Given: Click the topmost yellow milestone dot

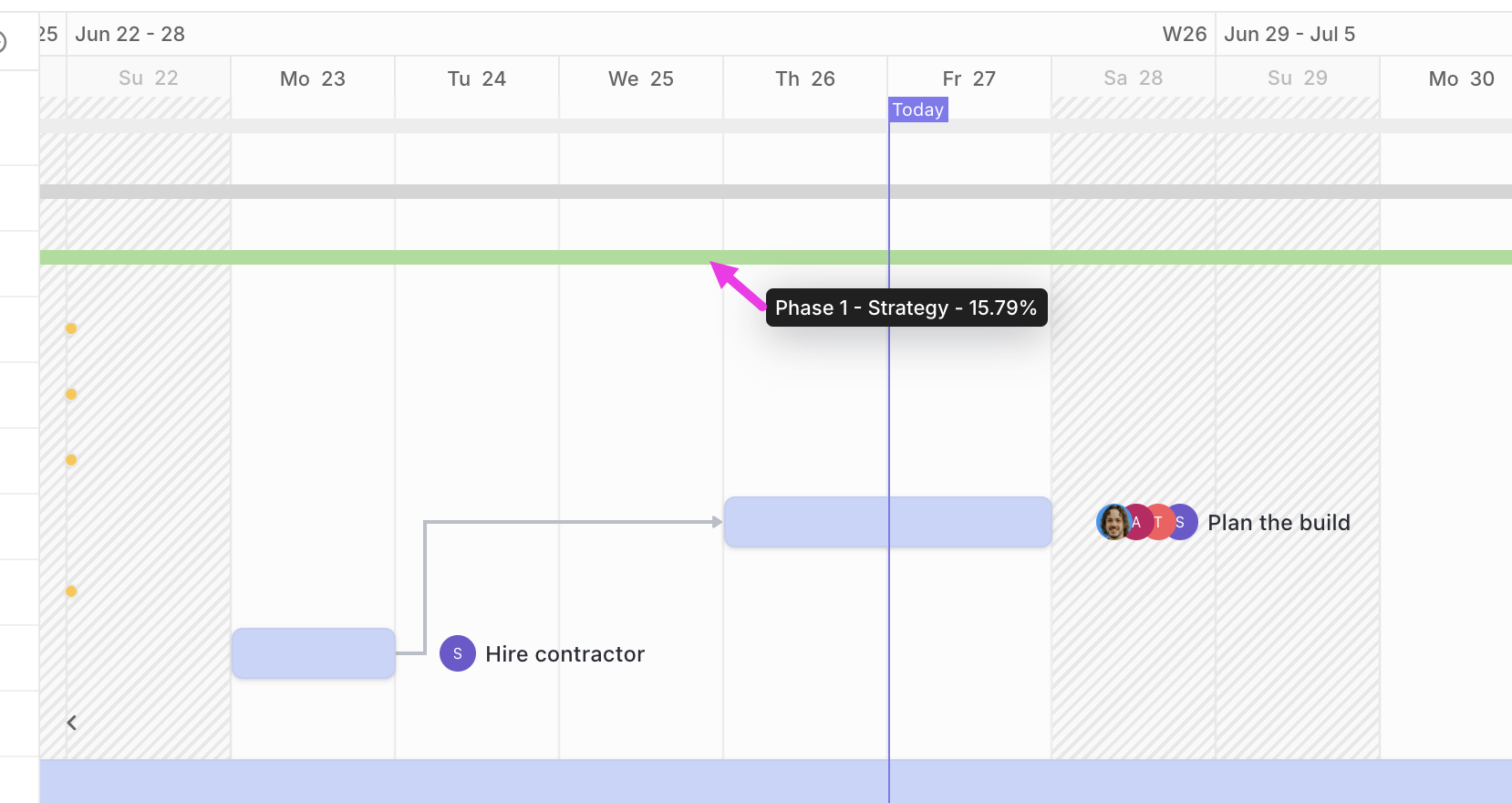Looking at the screenshot, I should coord(71,328).
